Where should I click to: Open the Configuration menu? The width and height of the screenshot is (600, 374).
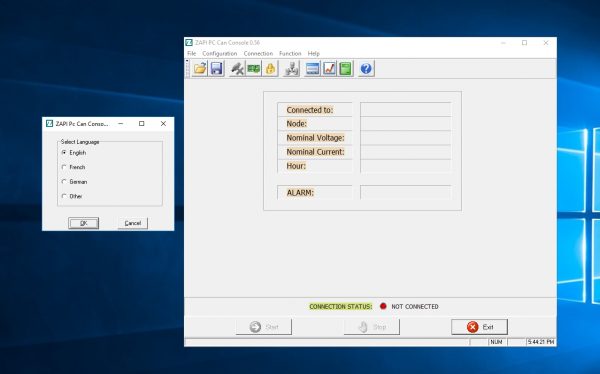[220, 54]
